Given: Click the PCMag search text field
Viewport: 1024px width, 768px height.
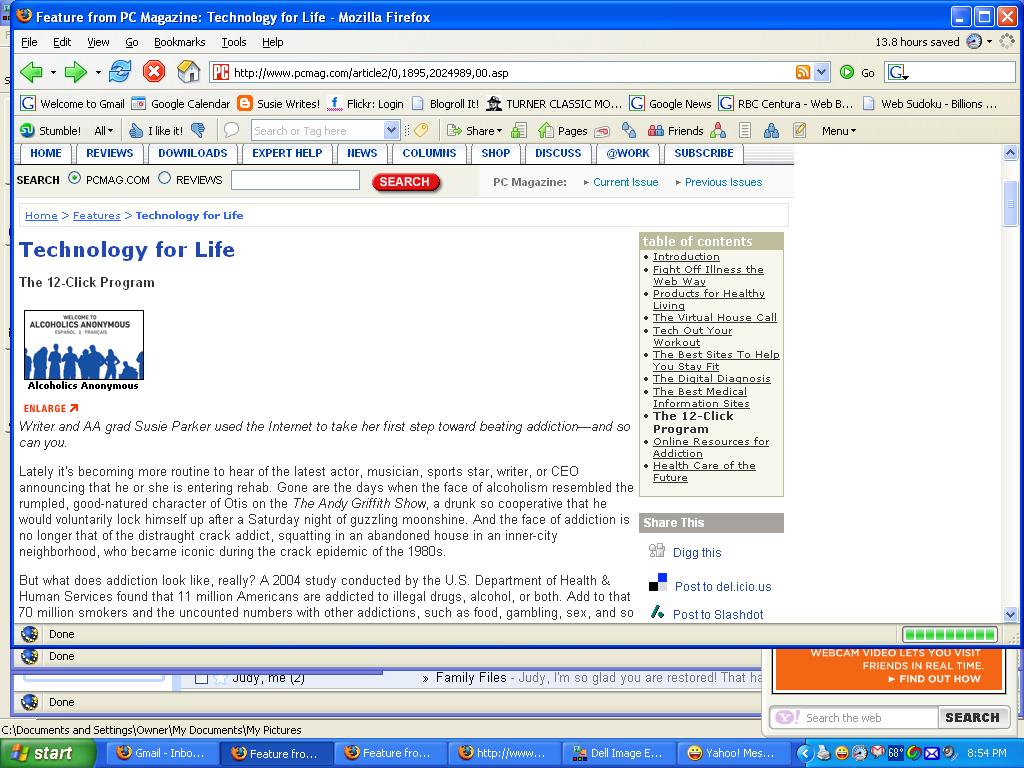Looking at the screenshot, I should (295, 180).
